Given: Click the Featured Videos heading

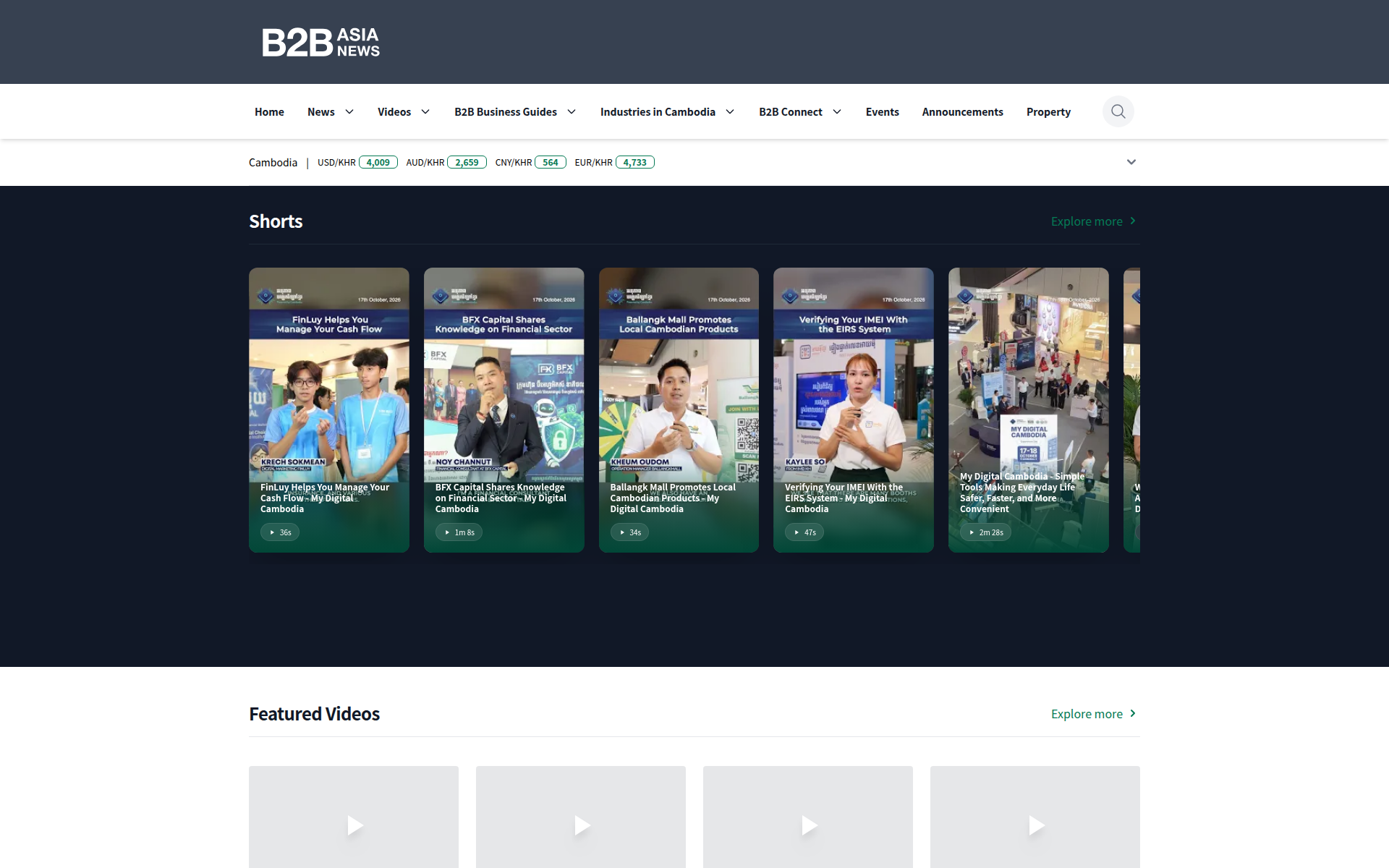Looking at the screenshot, I should pos(314,714).
